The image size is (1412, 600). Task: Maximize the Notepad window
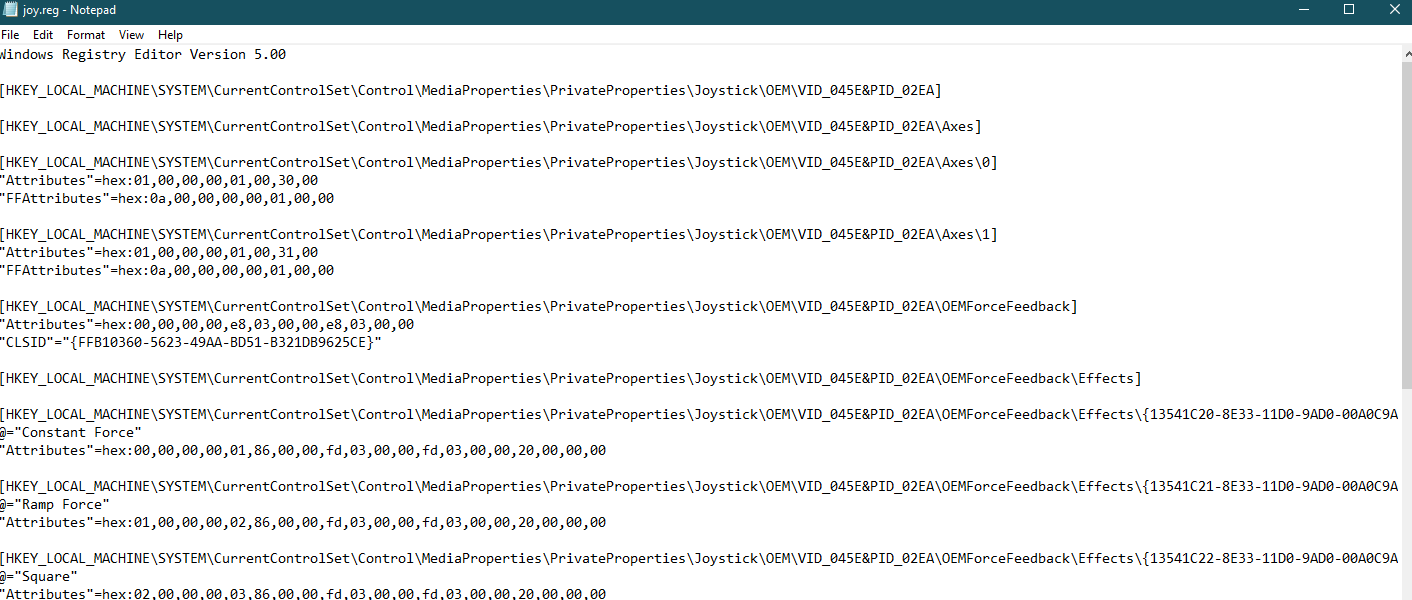tap(1349, 10)
